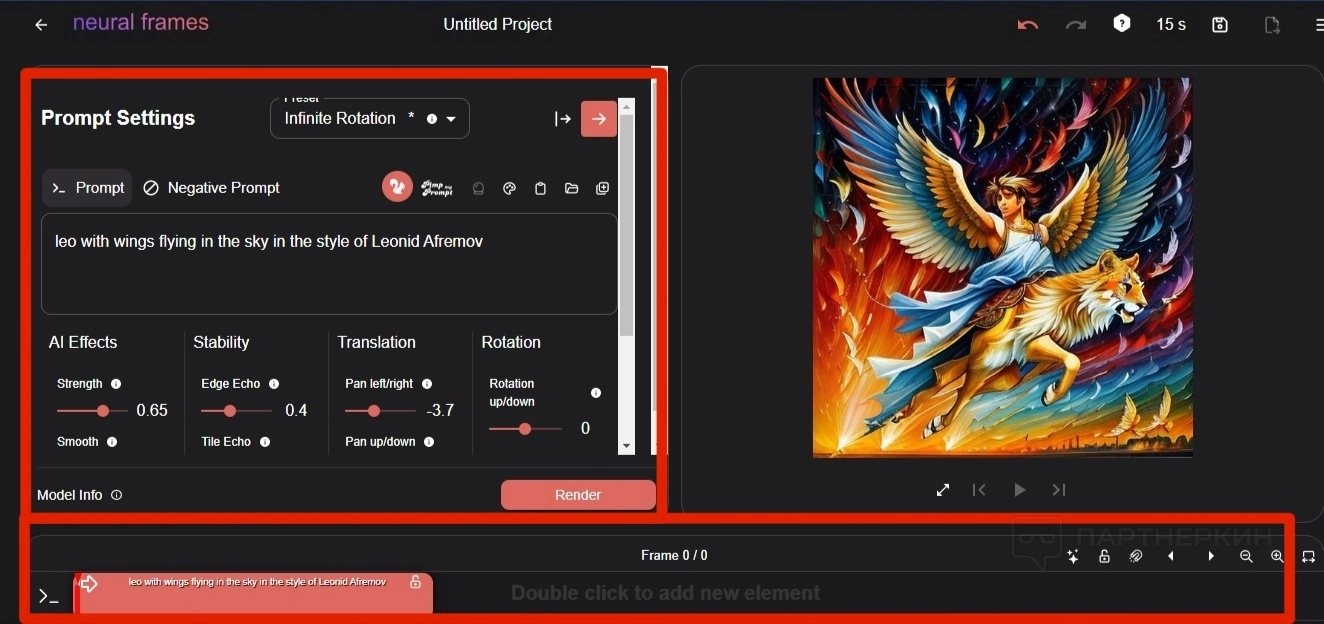Show info for the Infinite Rotation preset
The width and height of the screenshot is (1324, 624).
pos(432,119)
